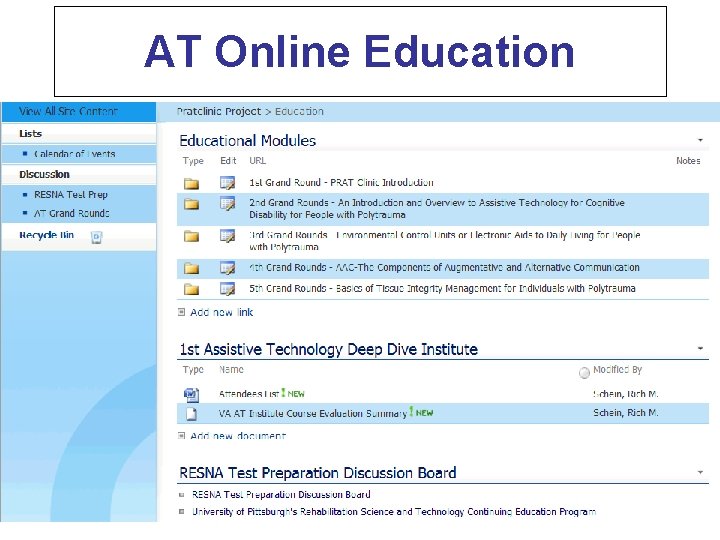720x540 pixels.
Task: Sort by the Type column in Educational Modules
Action: coord(193,161)
